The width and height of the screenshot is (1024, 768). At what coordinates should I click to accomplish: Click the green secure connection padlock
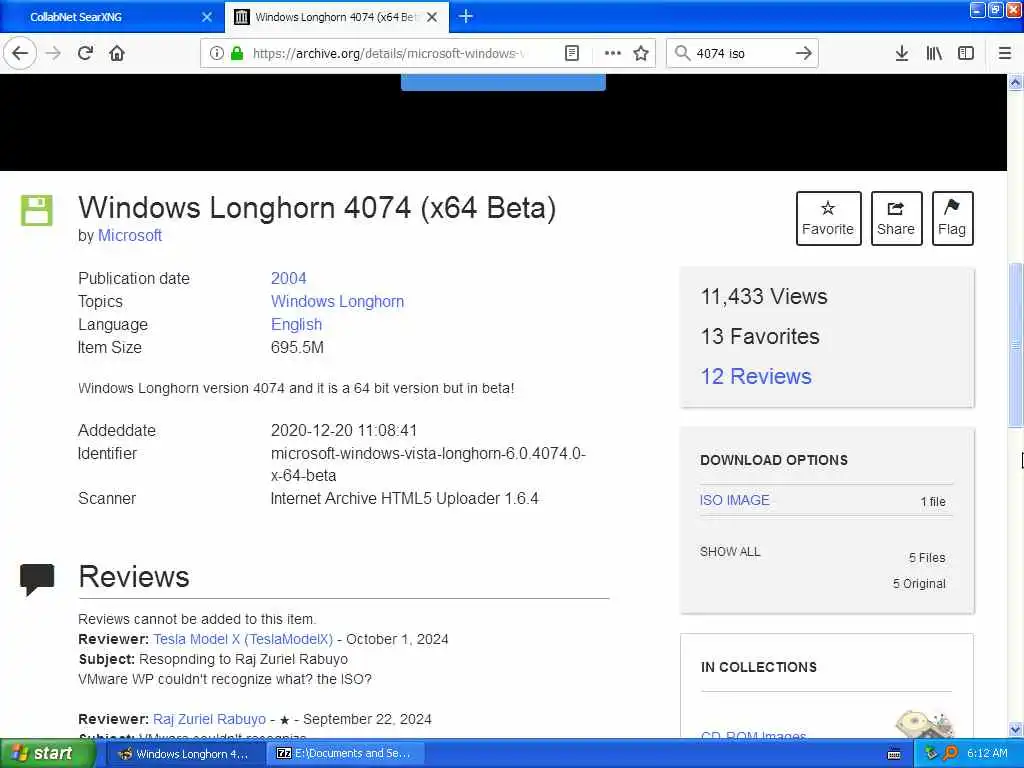coord(236,53)
